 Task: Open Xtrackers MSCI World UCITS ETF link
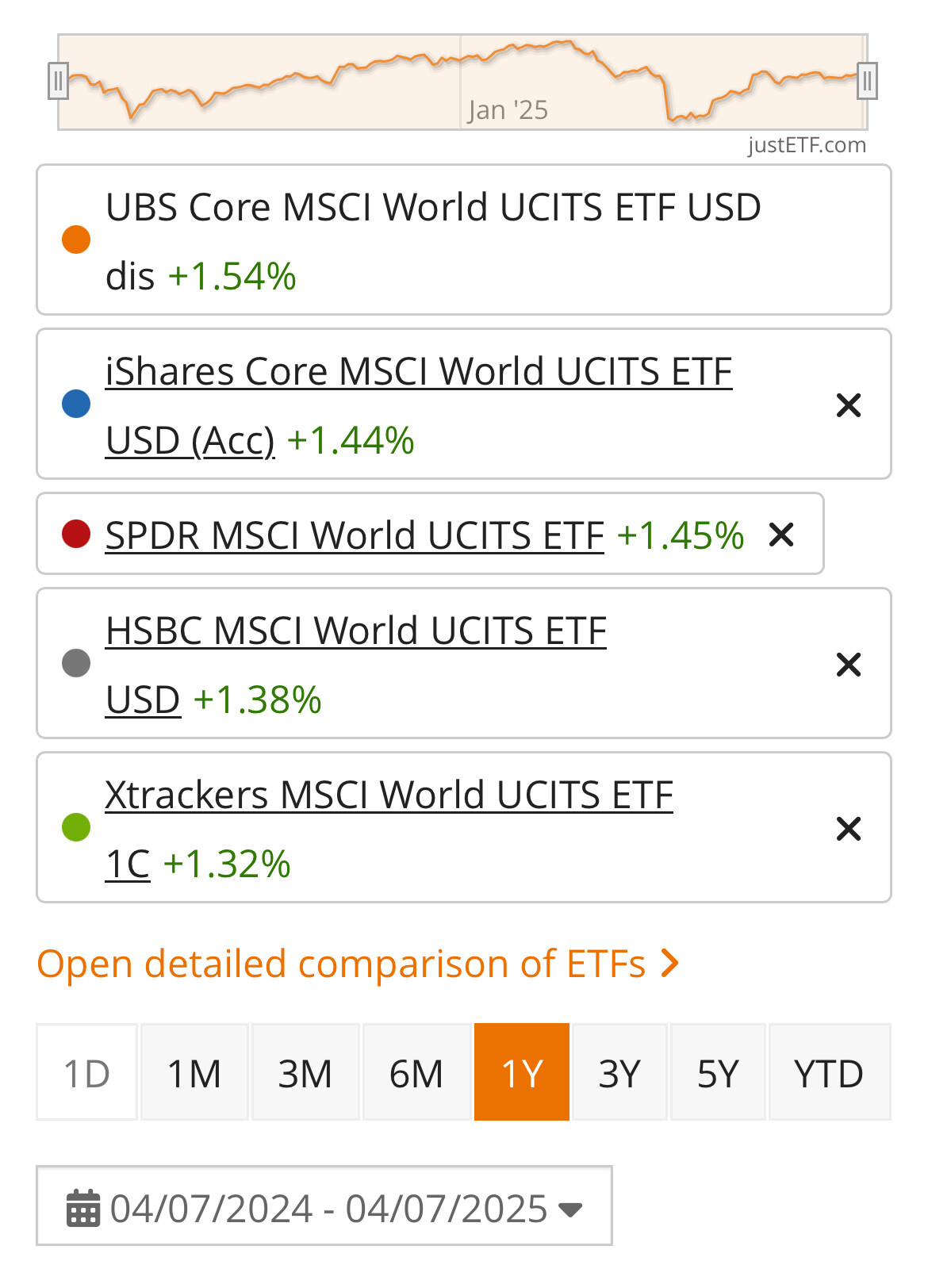(x=389, y=795)
